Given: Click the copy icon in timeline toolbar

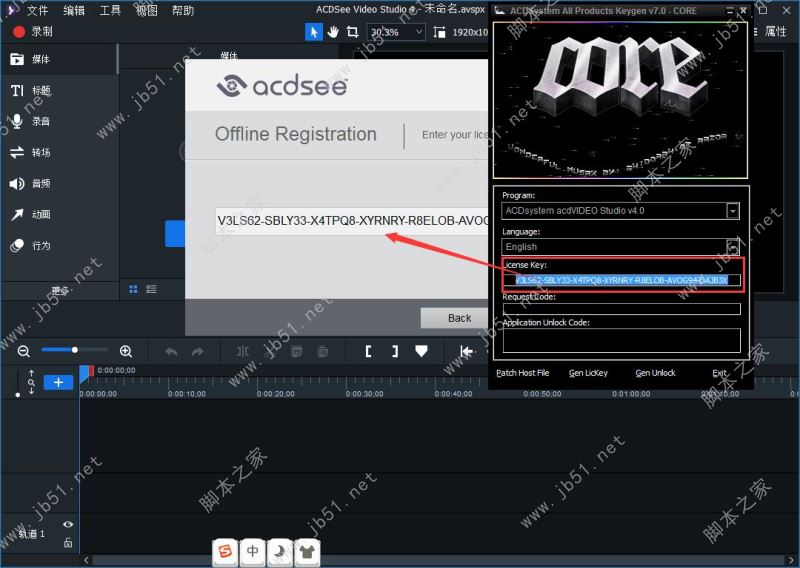Looking at the screenshot, I should pyautogui.click(x=296, y=351).
